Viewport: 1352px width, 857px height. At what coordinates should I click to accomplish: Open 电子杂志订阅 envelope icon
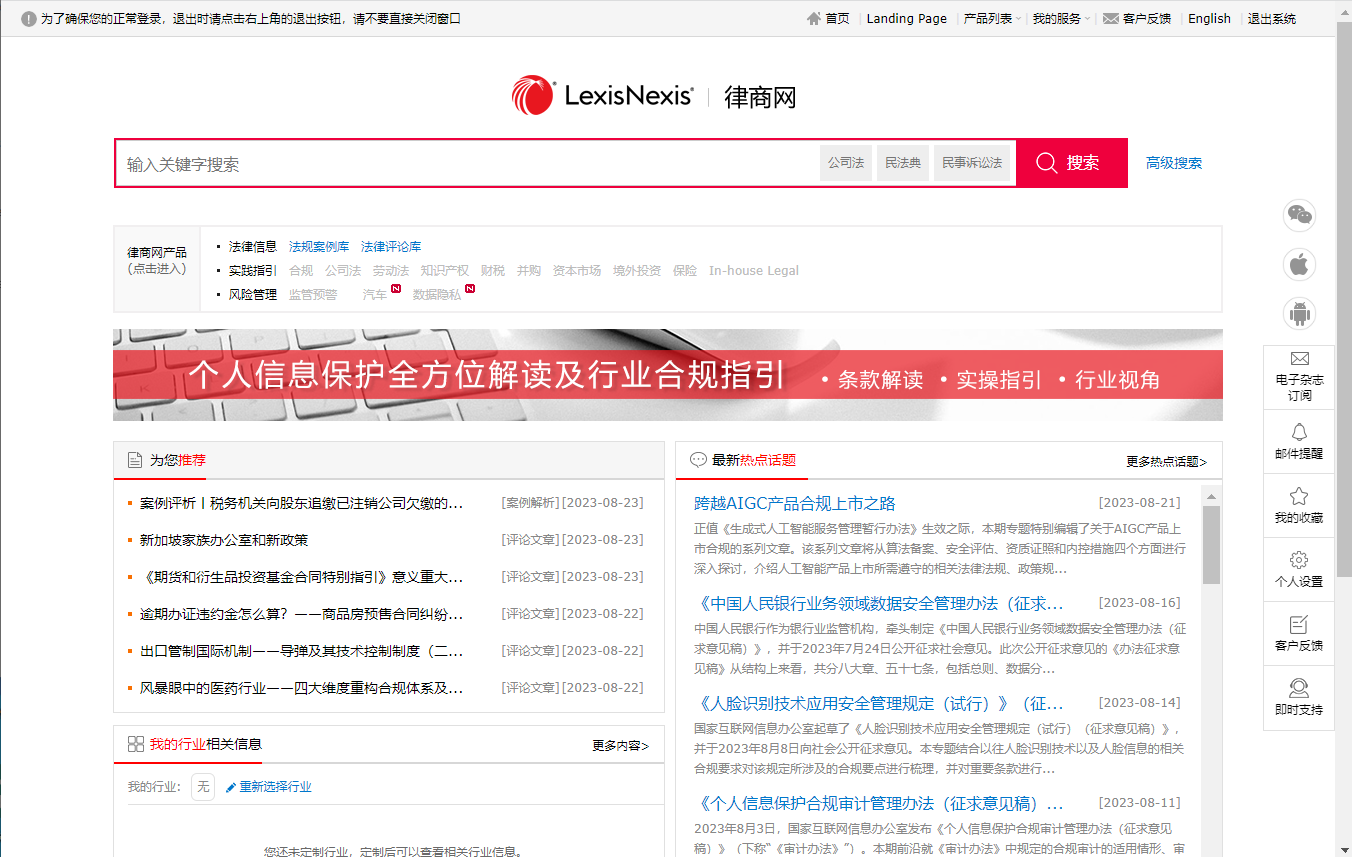tap(1299, 359)
